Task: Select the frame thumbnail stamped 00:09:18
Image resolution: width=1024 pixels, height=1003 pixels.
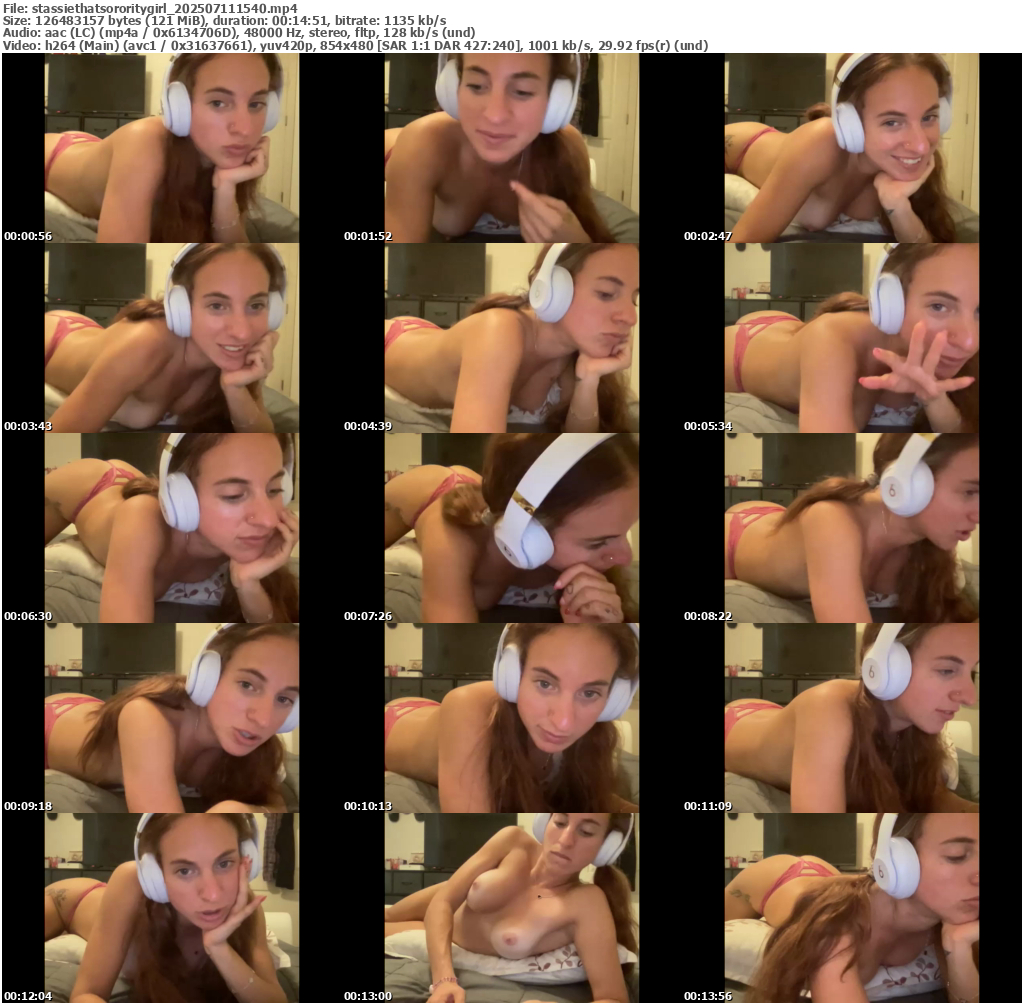Action: click(x=172, y=718)
